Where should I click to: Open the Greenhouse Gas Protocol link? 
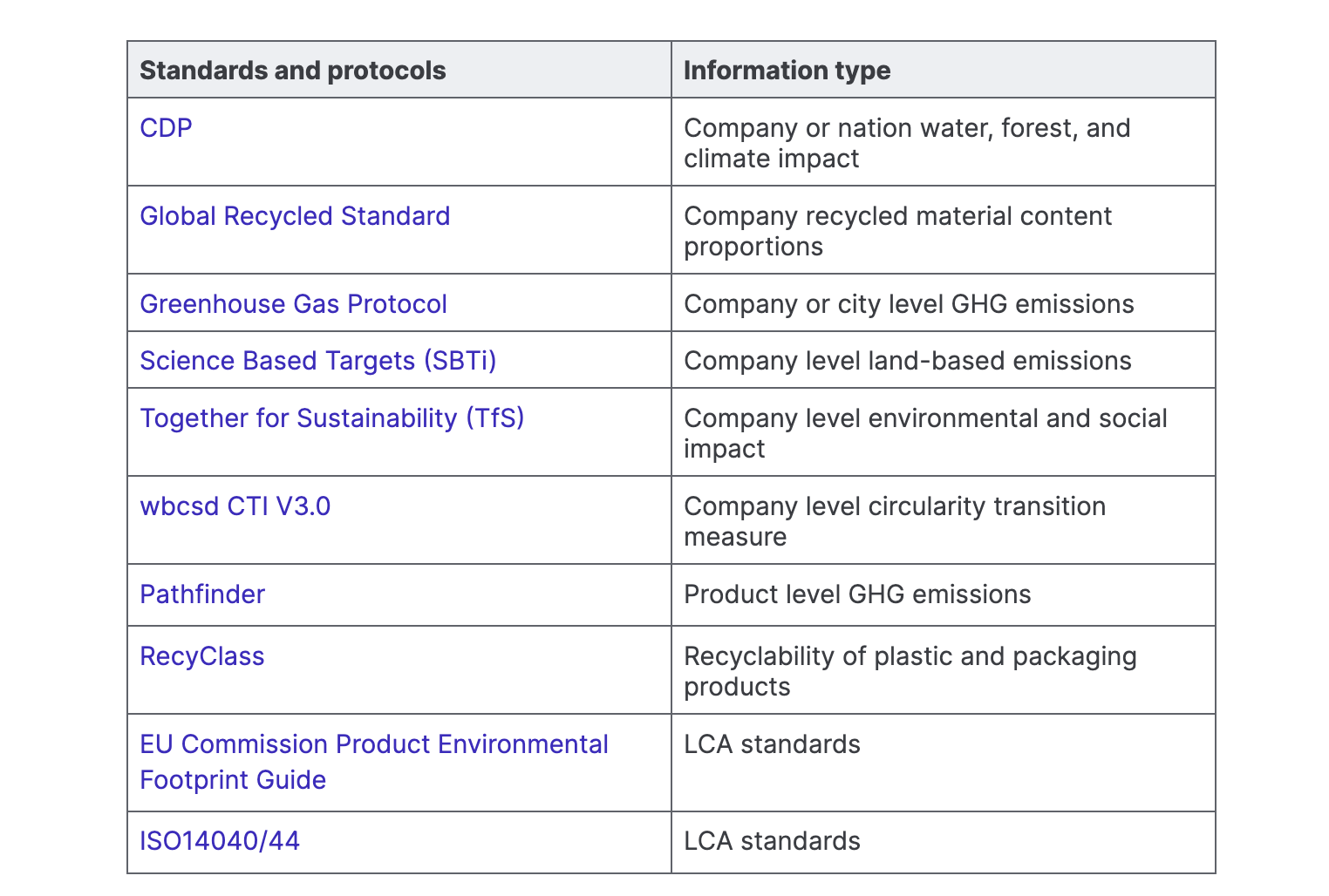tap(293, 304)
